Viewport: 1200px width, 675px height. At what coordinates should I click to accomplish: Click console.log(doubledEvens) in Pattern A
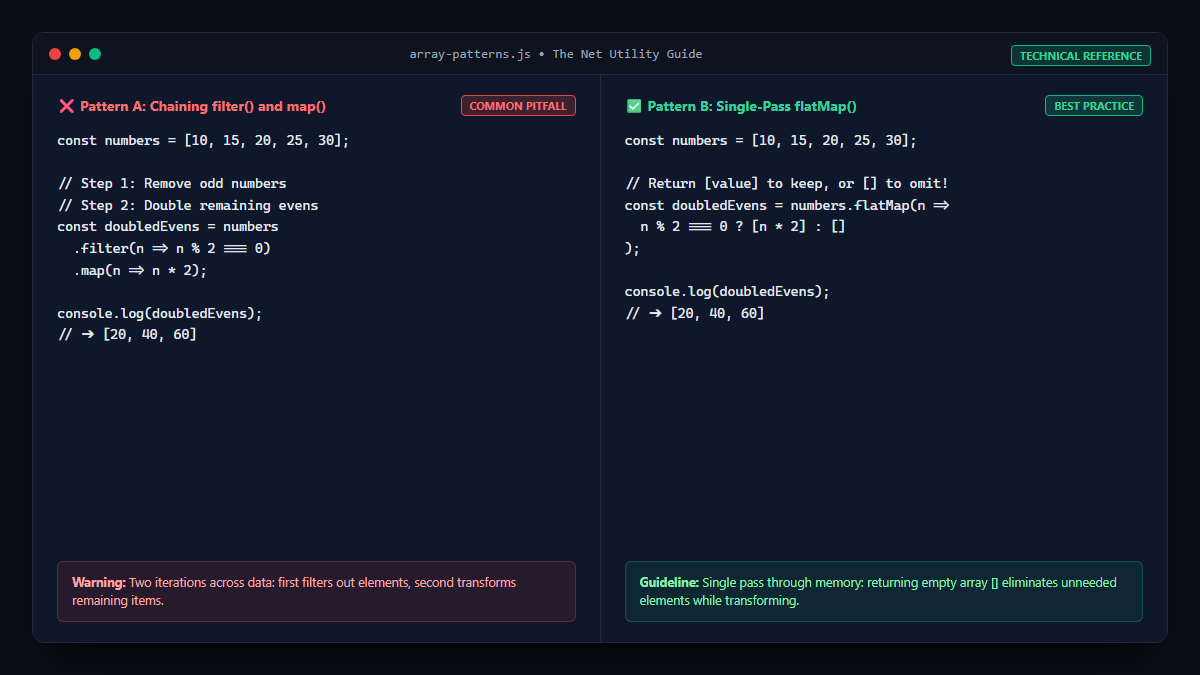tap(160, 314)
